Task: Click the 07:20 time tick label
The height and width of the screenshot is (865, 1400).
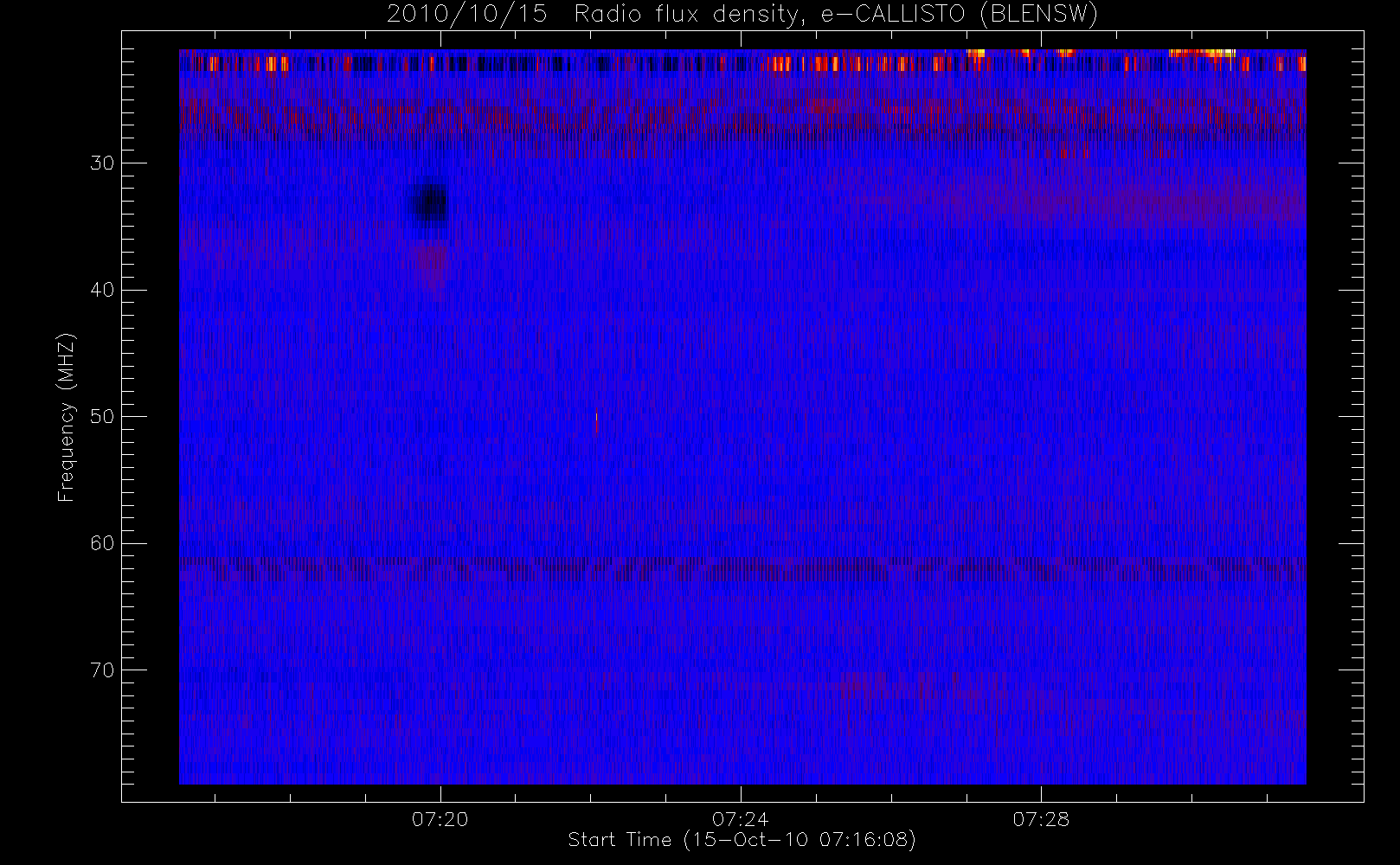Action: pyautogui.click(x=440, y=818)
